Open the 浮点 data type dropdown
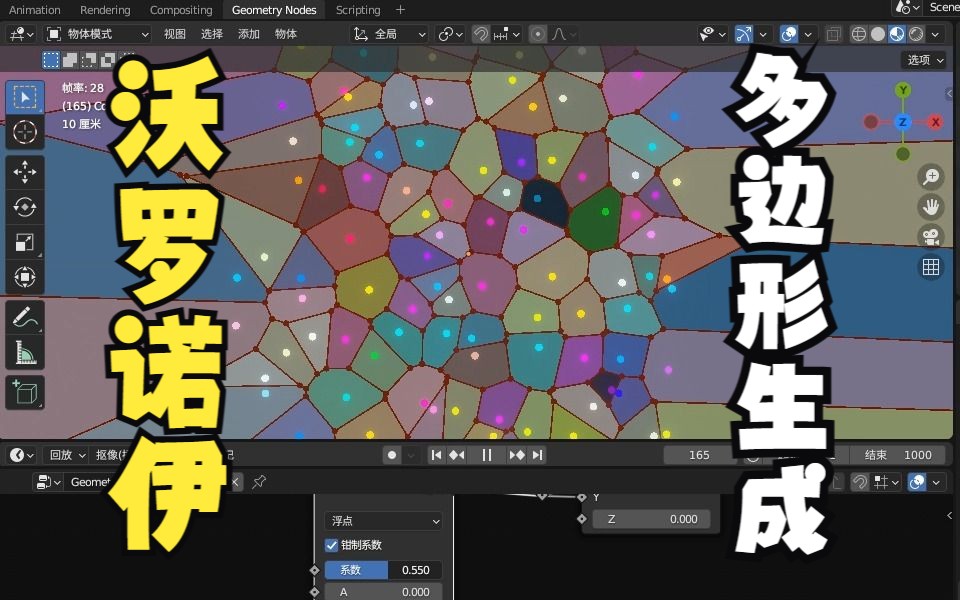960x600 pixels. (383, 521)
